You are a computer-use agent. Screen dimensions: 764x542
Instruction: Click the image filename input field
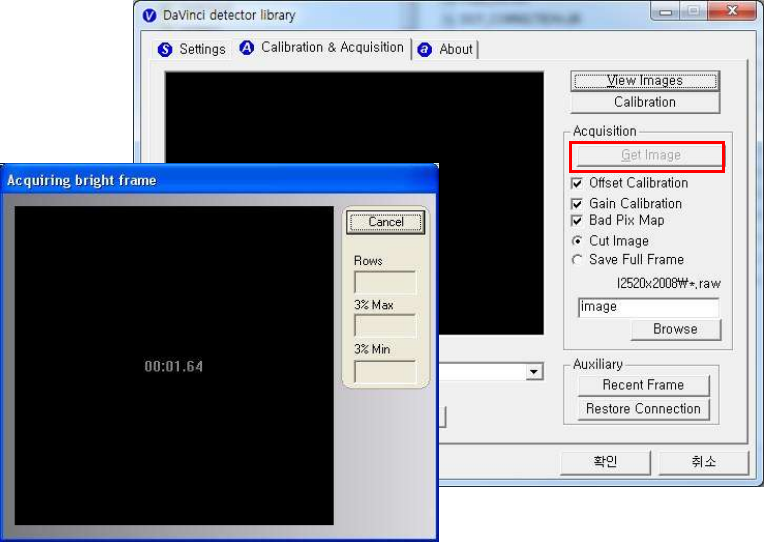pyautogui.click(x=649, y=307)
